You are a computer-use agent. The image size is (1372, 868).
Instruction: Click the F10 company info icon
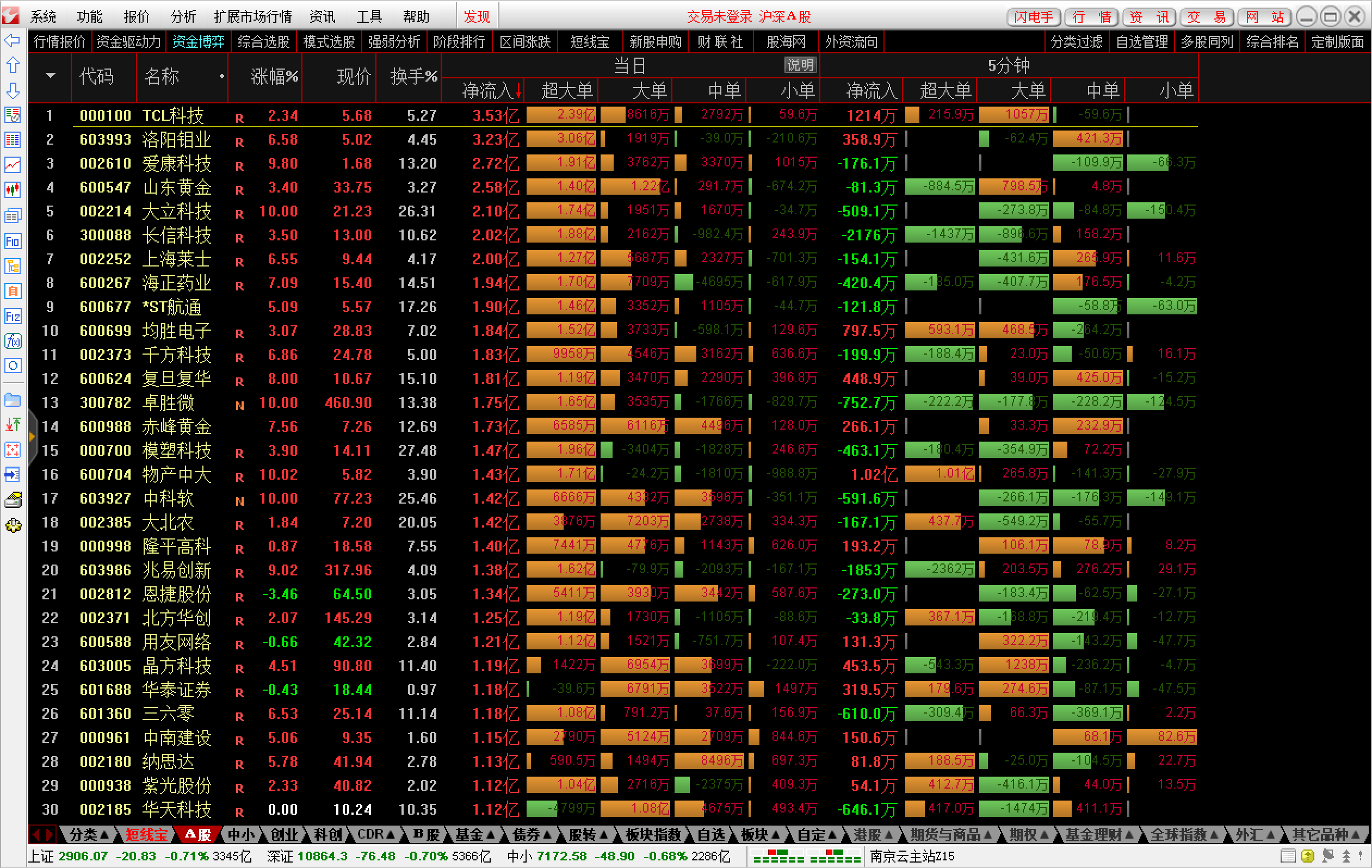click(13, 241)
